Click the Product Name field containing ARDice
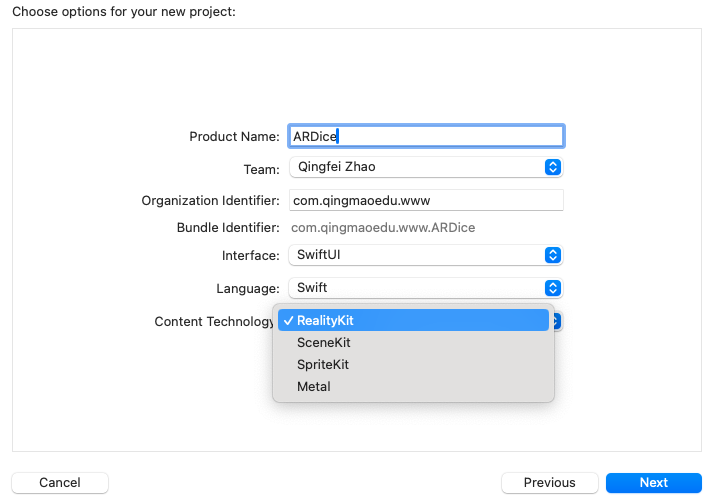The width and height of the screenshot is (713, 504). [426, 136]
